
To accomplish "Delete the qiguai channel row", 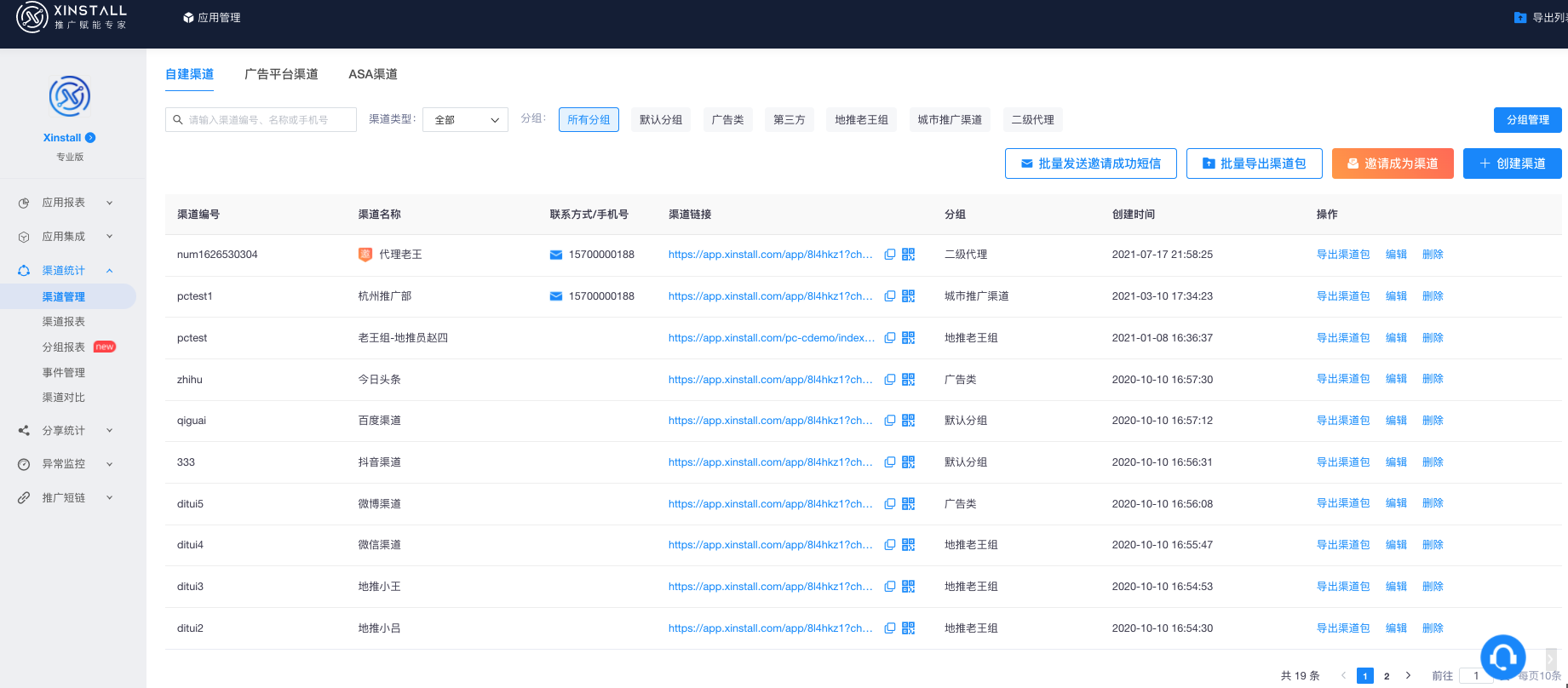I will [x=1433, y=421].
